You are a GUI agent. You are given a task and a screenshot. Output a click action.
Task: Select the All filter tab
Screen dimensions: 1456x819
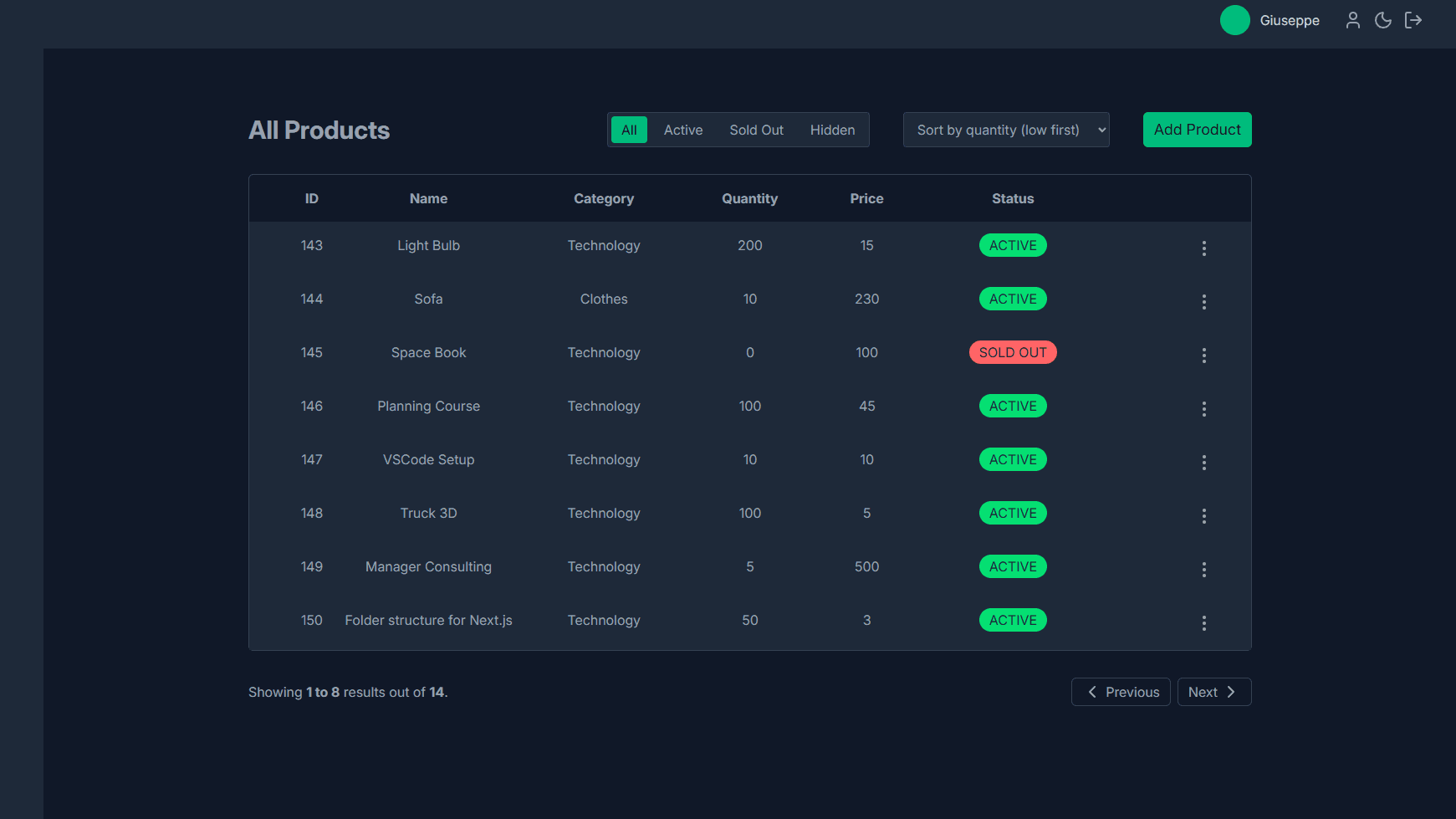pyautogui.click(x=629, y=130)
